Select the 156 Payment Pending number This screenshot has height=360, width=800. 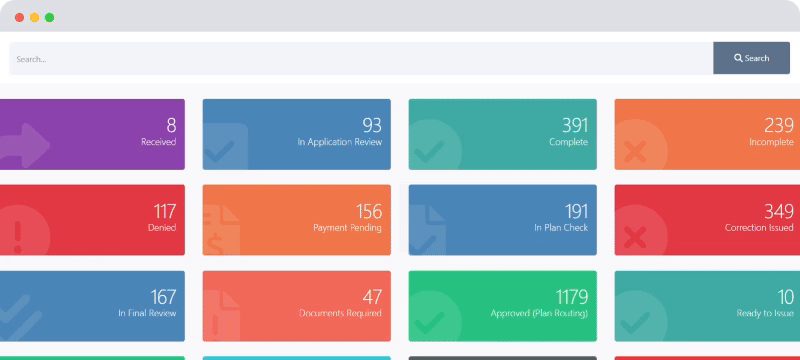[x=369, y=211]
